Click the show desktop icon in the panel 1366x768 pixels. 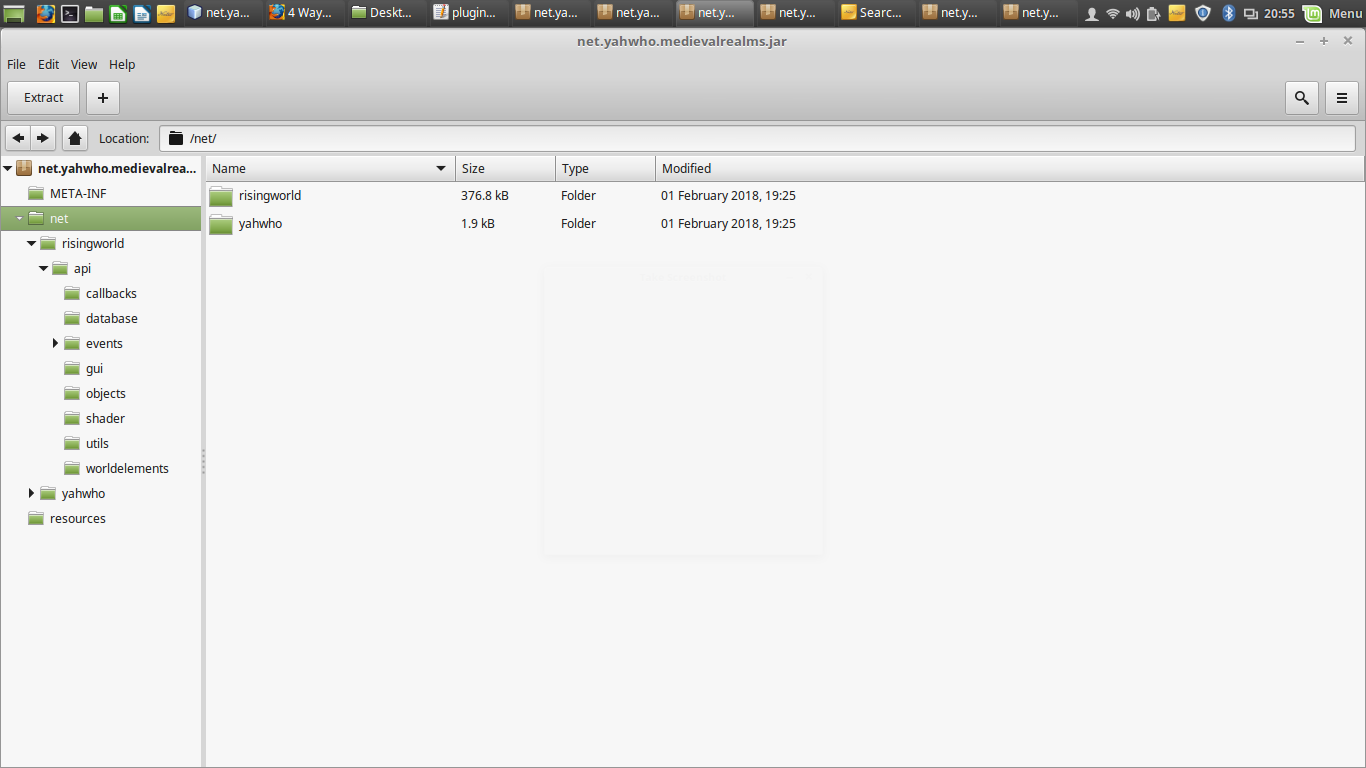(x=14, y=13)
